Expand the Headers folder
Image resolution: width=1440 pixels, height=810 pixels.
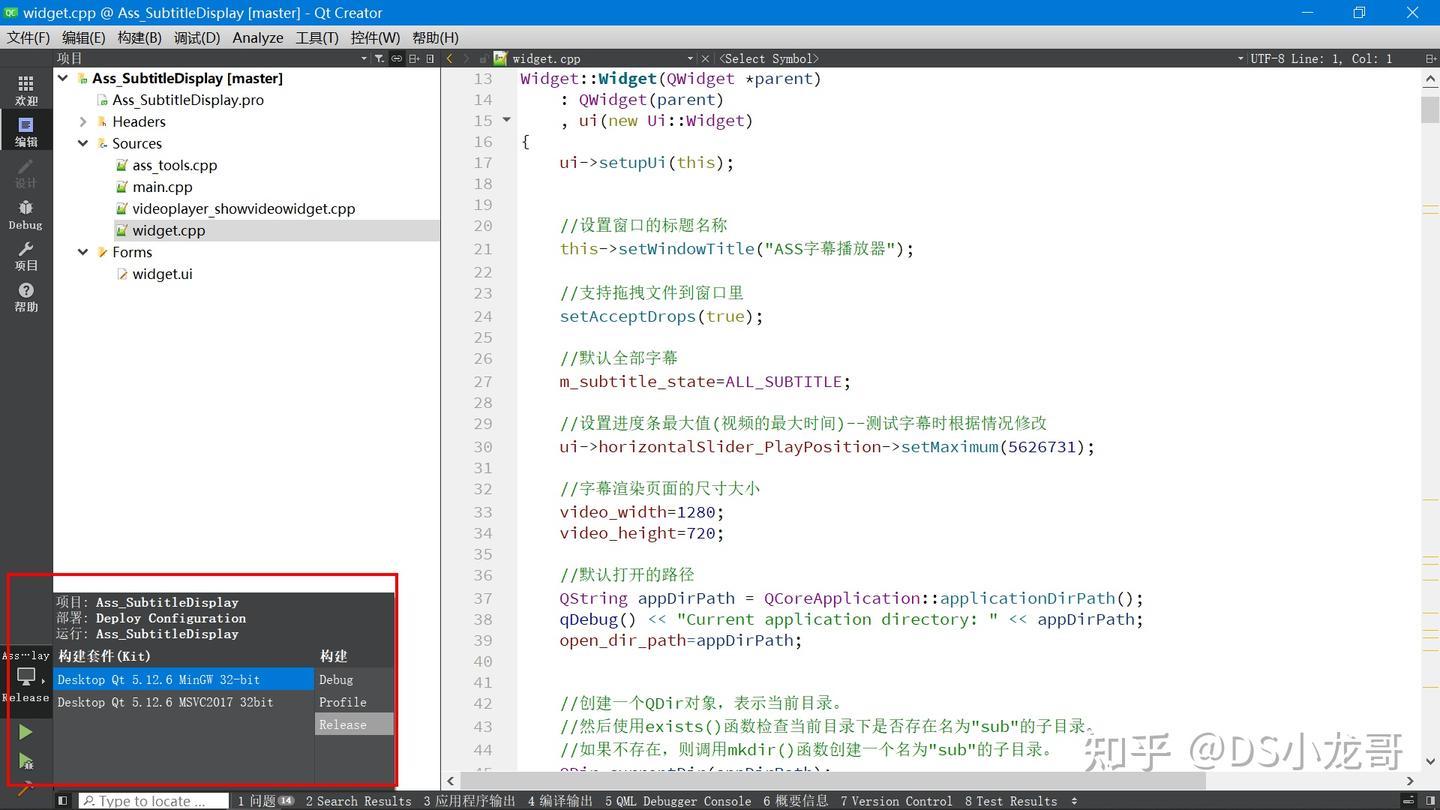84,122
